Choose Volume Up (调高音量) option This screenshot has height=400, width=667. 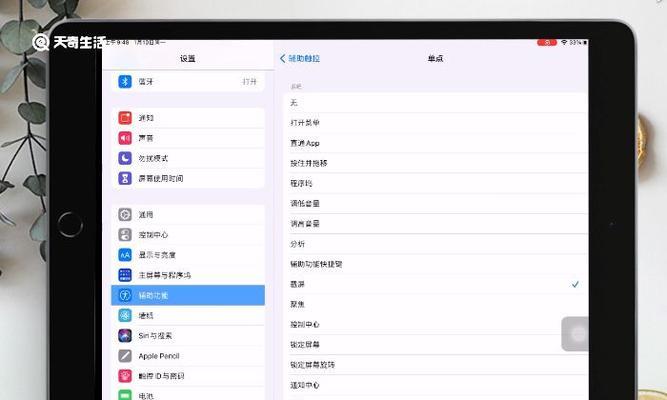point(436,224)
